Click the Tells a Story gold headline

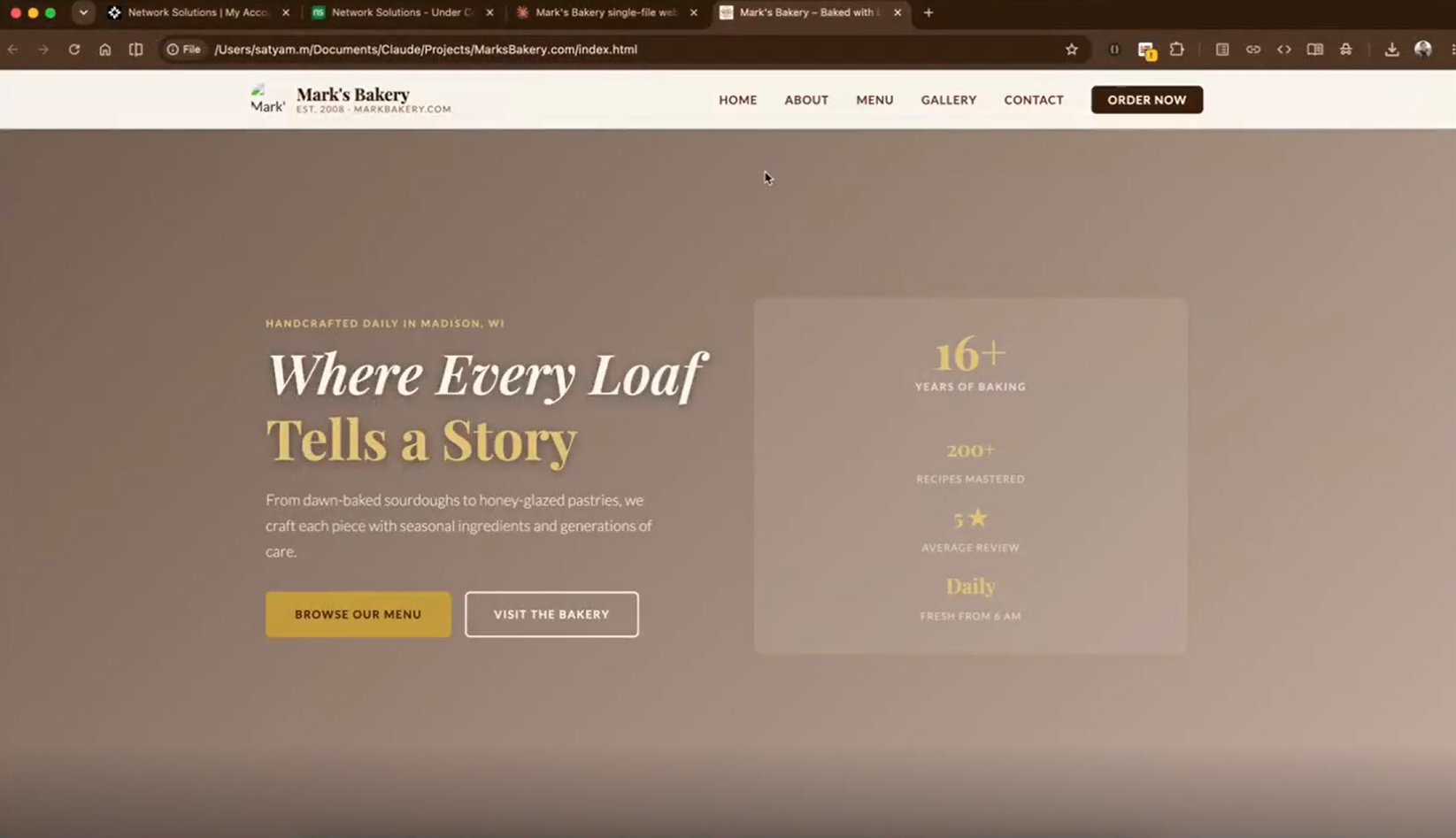[421, 440]
